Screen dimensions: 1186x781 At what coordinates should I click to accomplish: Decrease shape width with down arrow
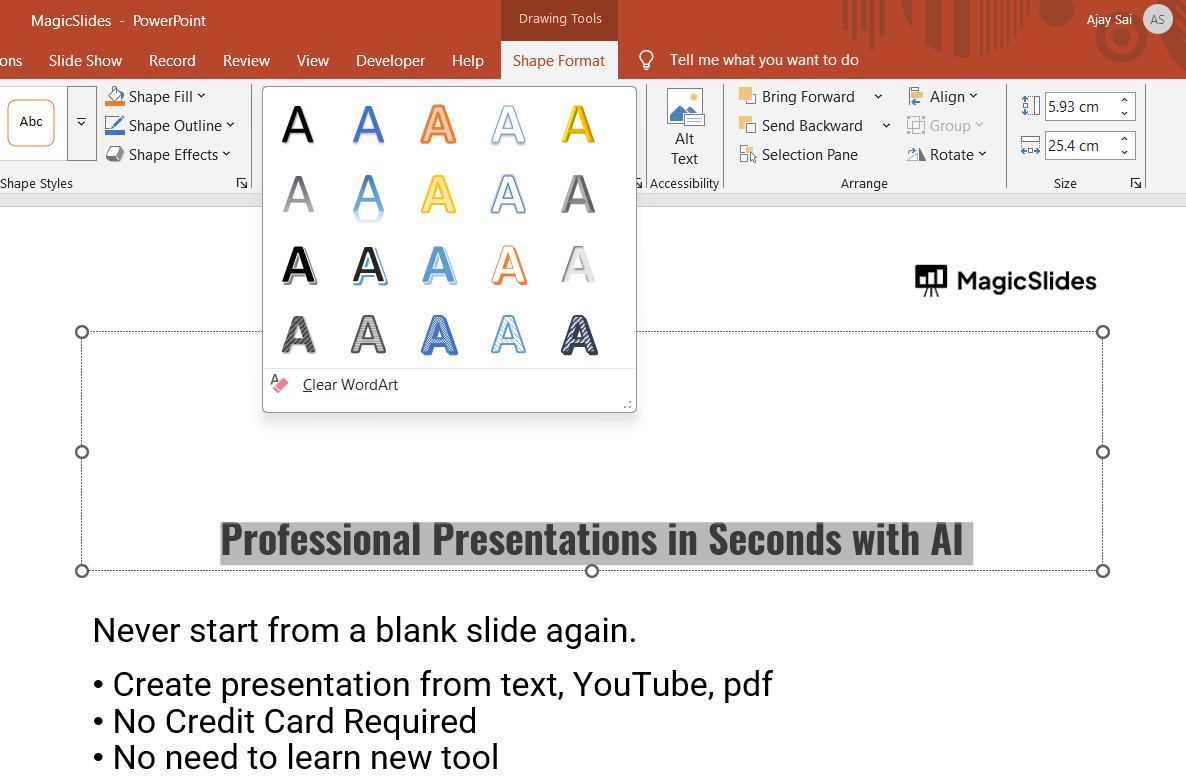(x=1125, y=153)
